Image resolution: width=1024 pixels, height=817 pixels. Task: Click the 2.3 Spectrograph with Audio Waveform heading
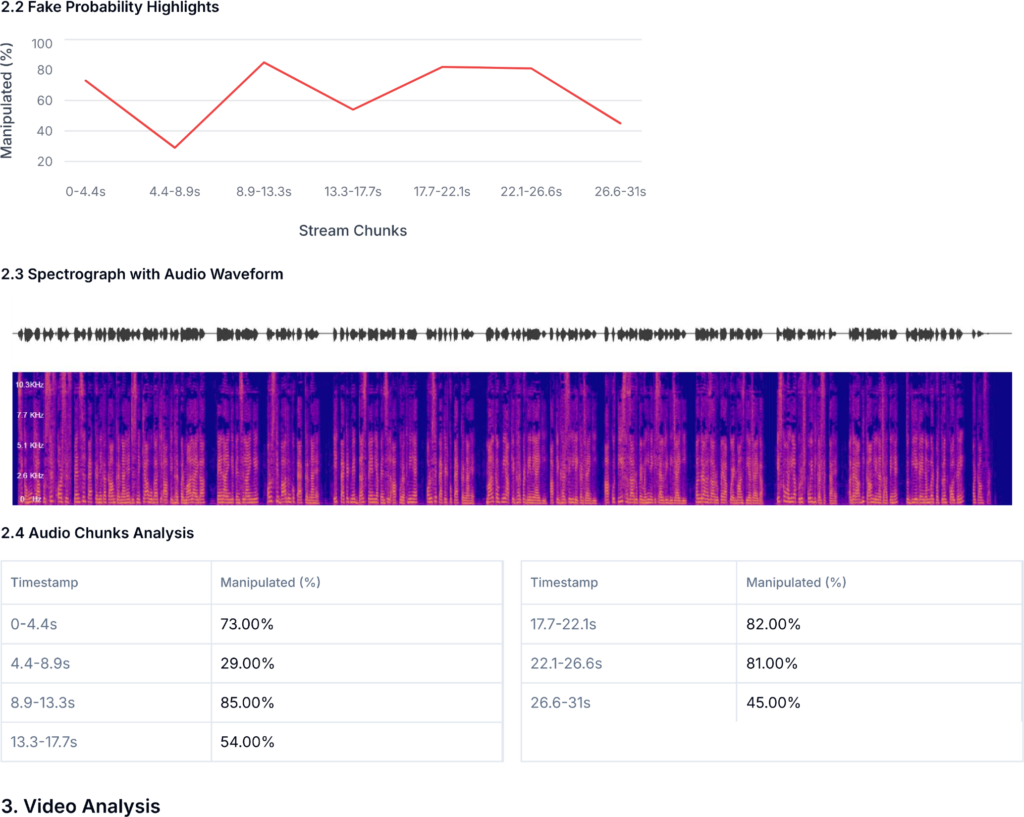point(142,274)
